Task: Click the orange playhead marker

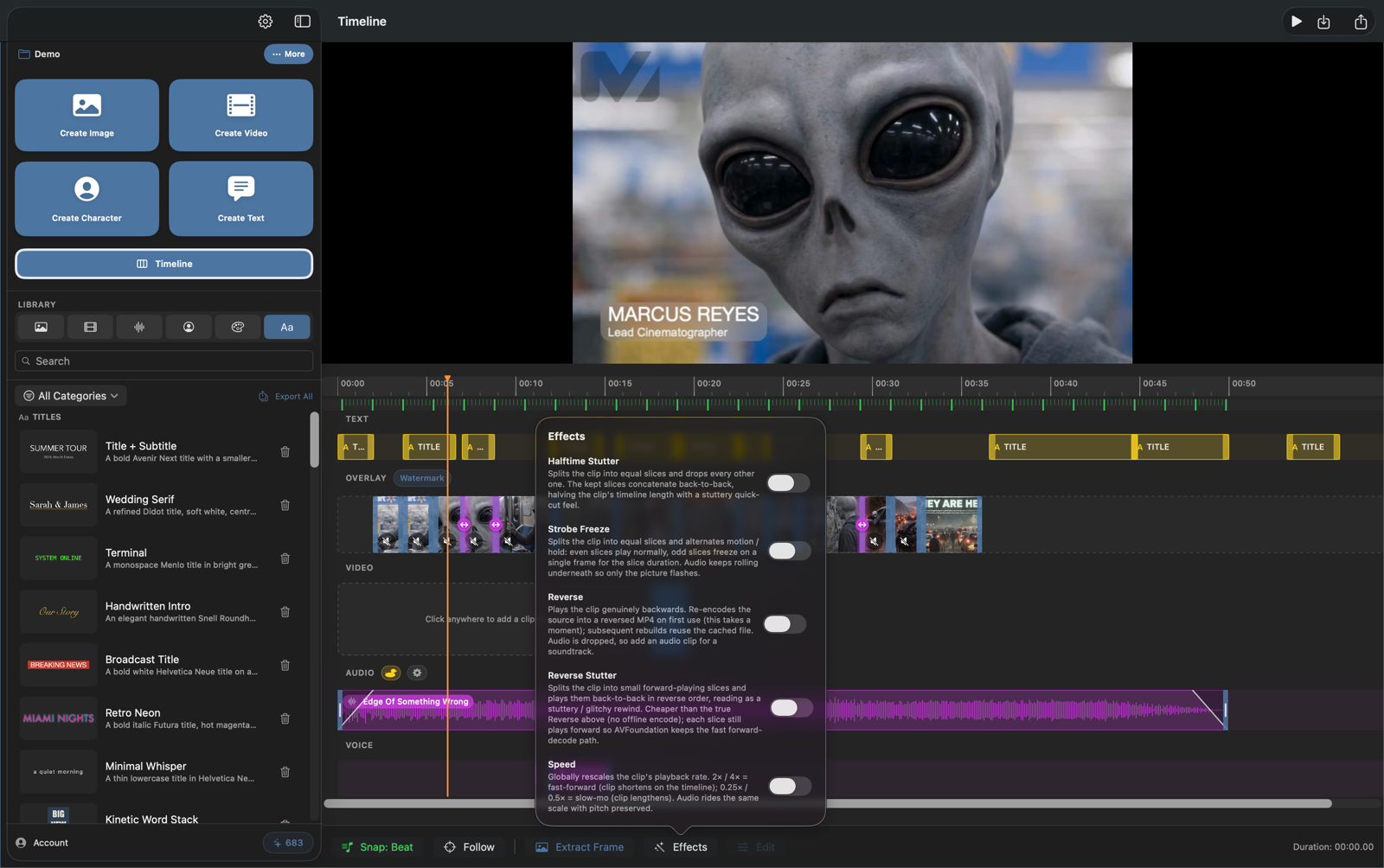Action: 447,380
